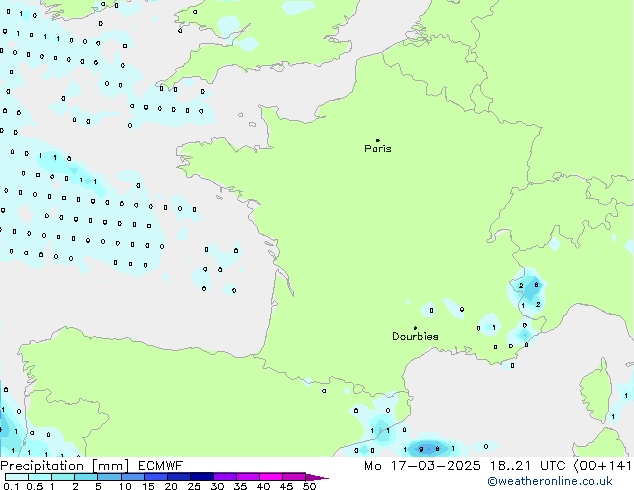Click the rain cell northeast of Dourbies
The height and width of the screenshot is (490, 634).
coord(528,292)
